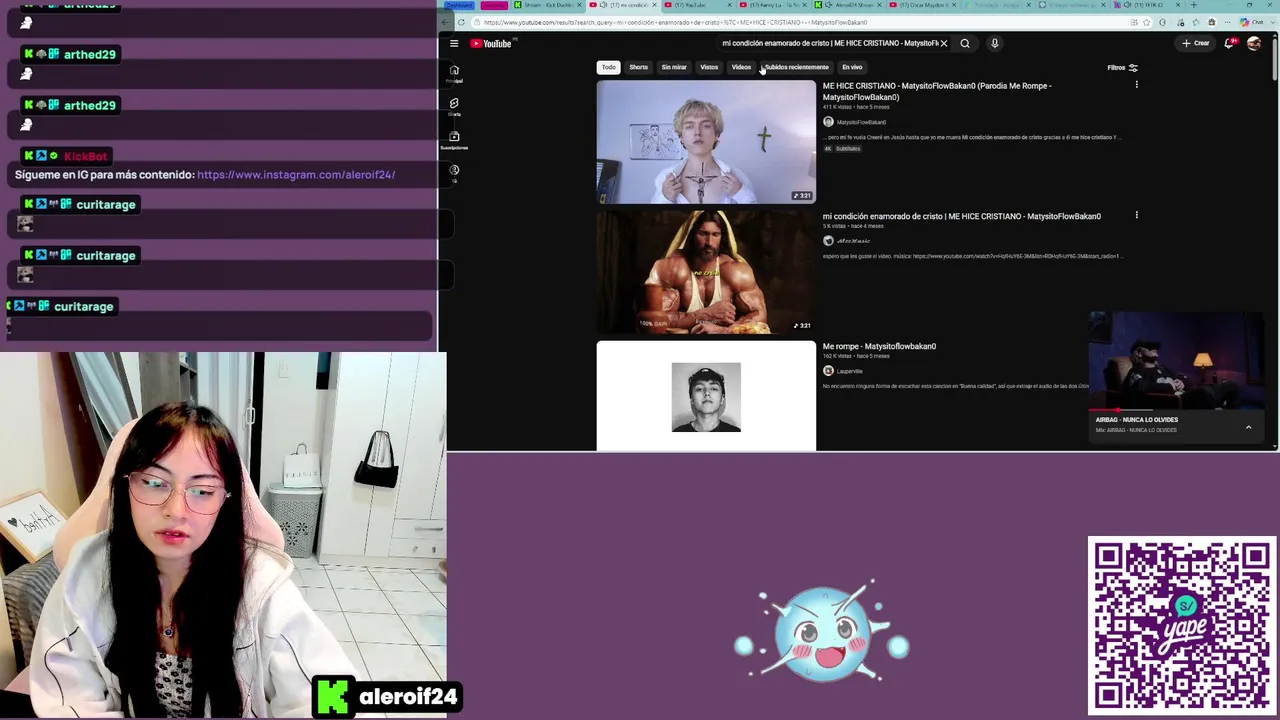Viewport: 1280px width, 720px height.
Task: Select the Shorts filter chip
Action: 638,67
